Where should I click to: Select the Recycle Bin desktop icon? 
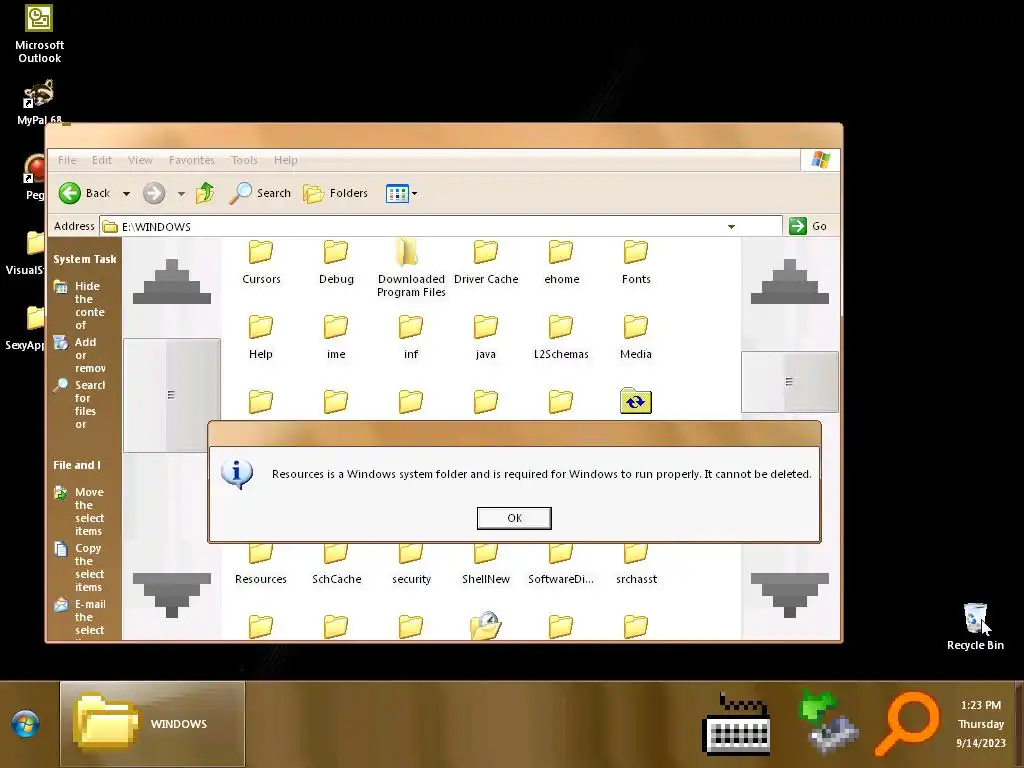tap(975, 627)
